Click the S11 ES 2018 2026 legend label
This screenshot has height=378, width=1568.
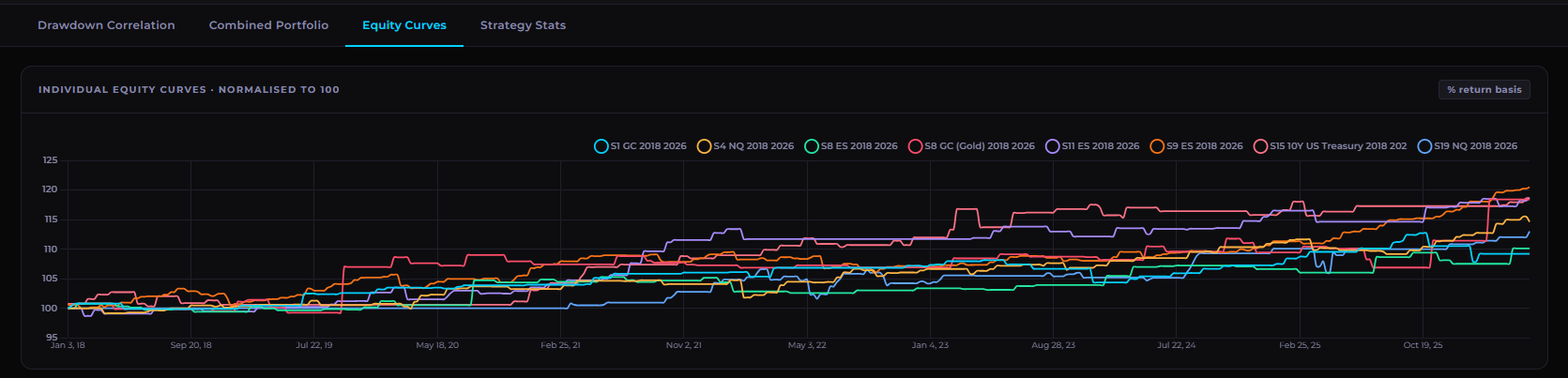[1101, 146]
